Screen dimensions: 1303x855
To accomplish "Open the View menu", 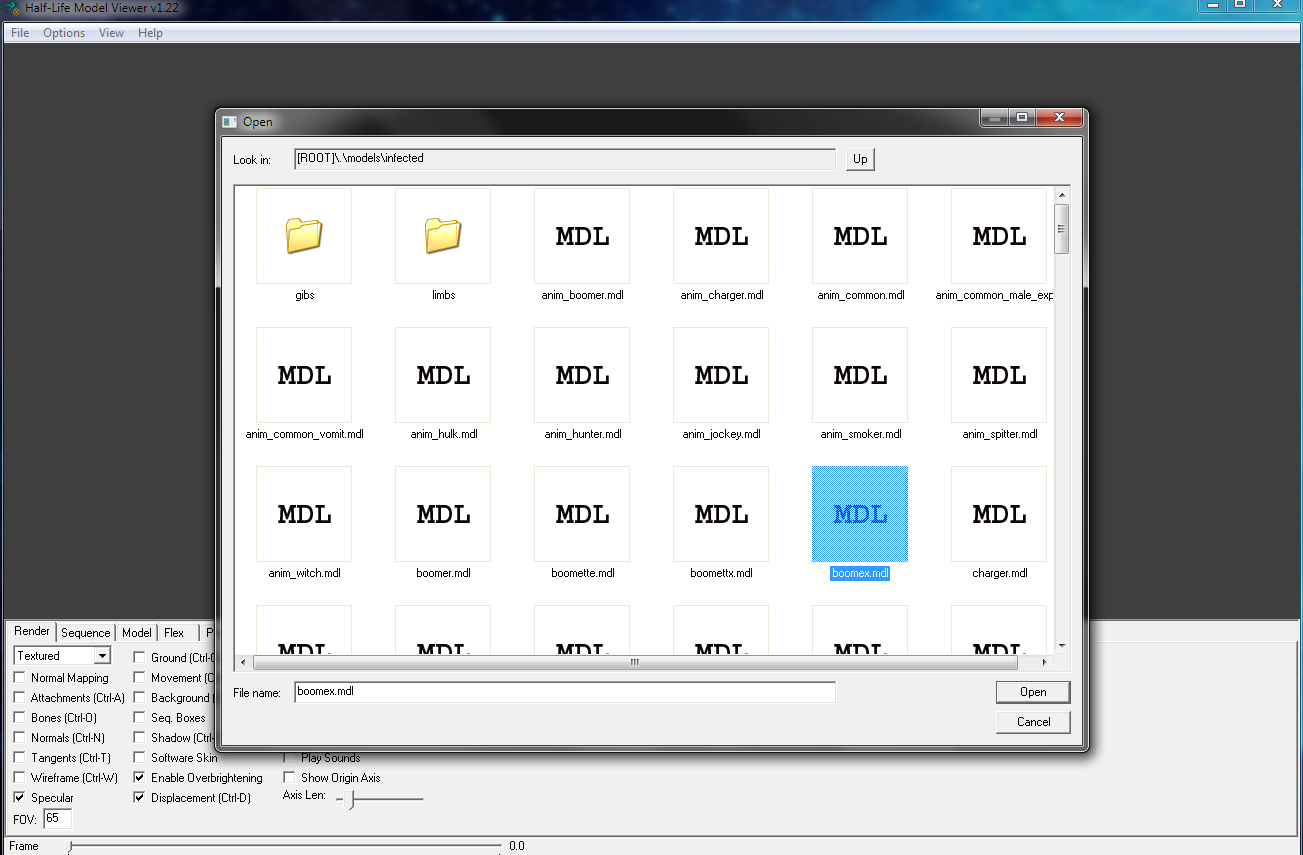I will click(111, 33).
